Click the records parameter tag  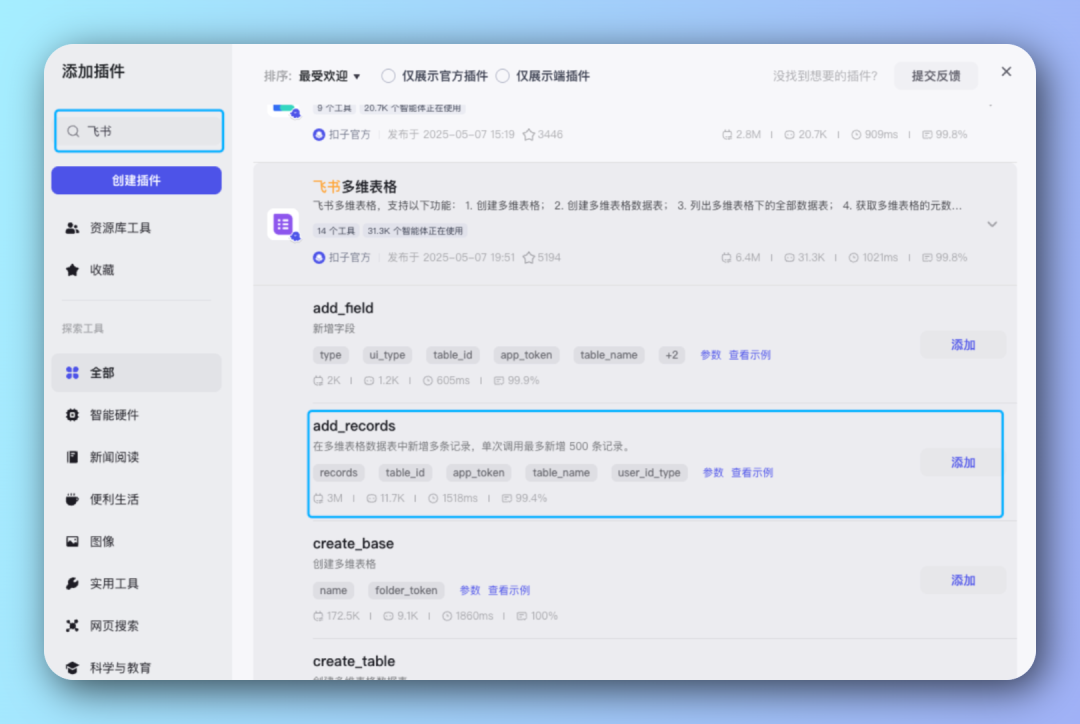tap(338, 473)
